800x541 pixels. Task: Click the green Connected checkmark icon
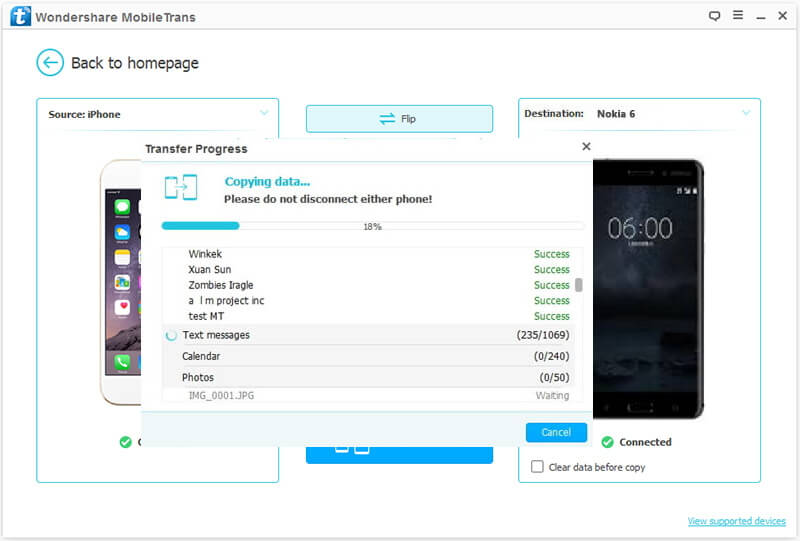click(607, 442)
